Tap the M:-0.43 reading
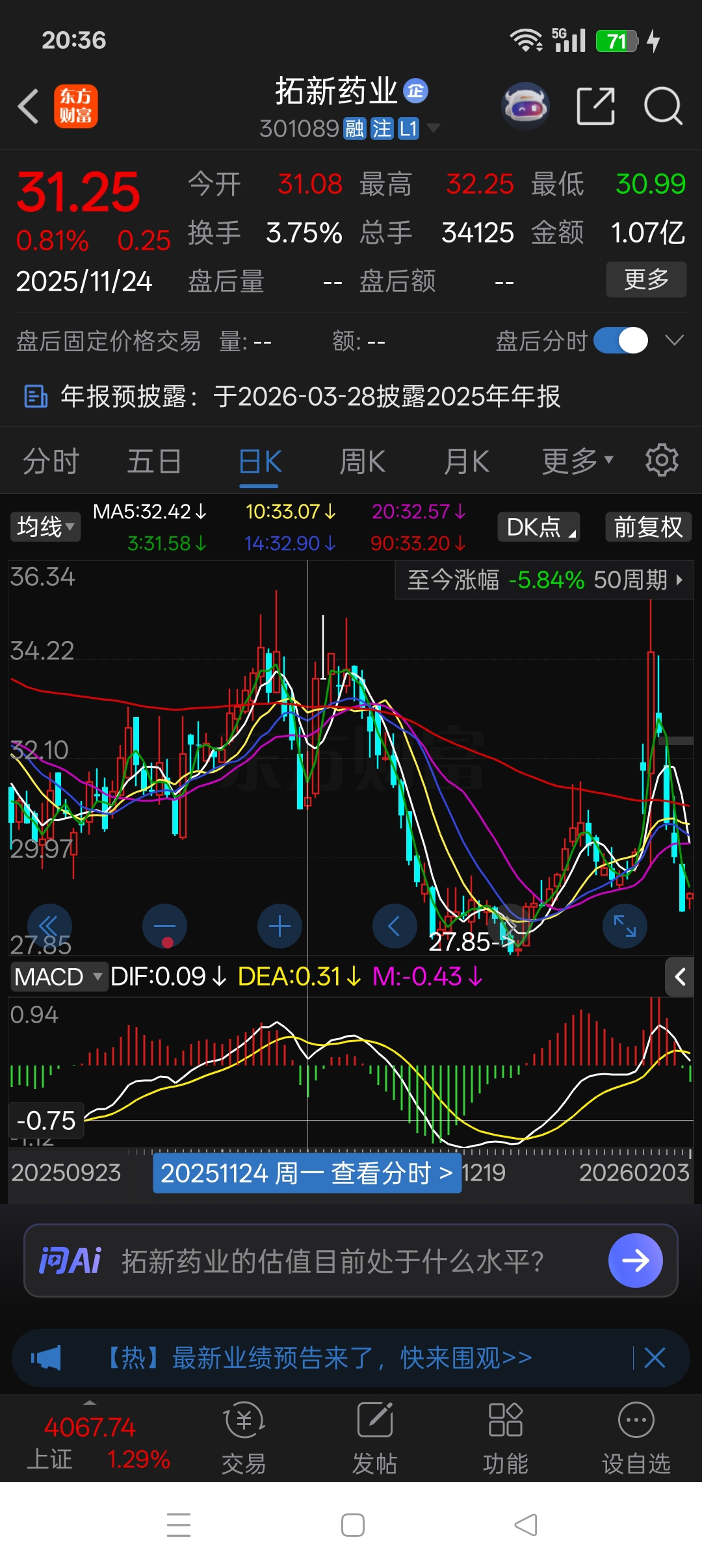This screenshot has width=702, height=1568. [427, 976]
